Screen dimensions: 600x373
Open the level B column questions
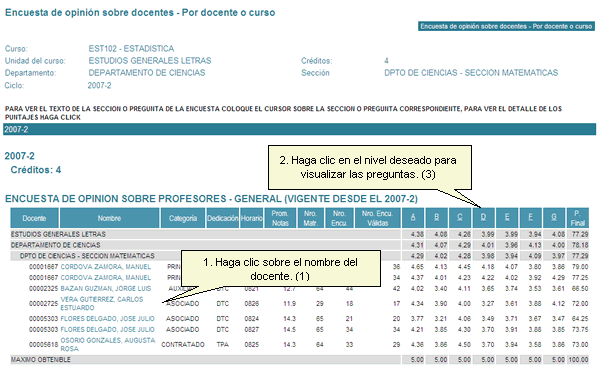pos(436,218)
